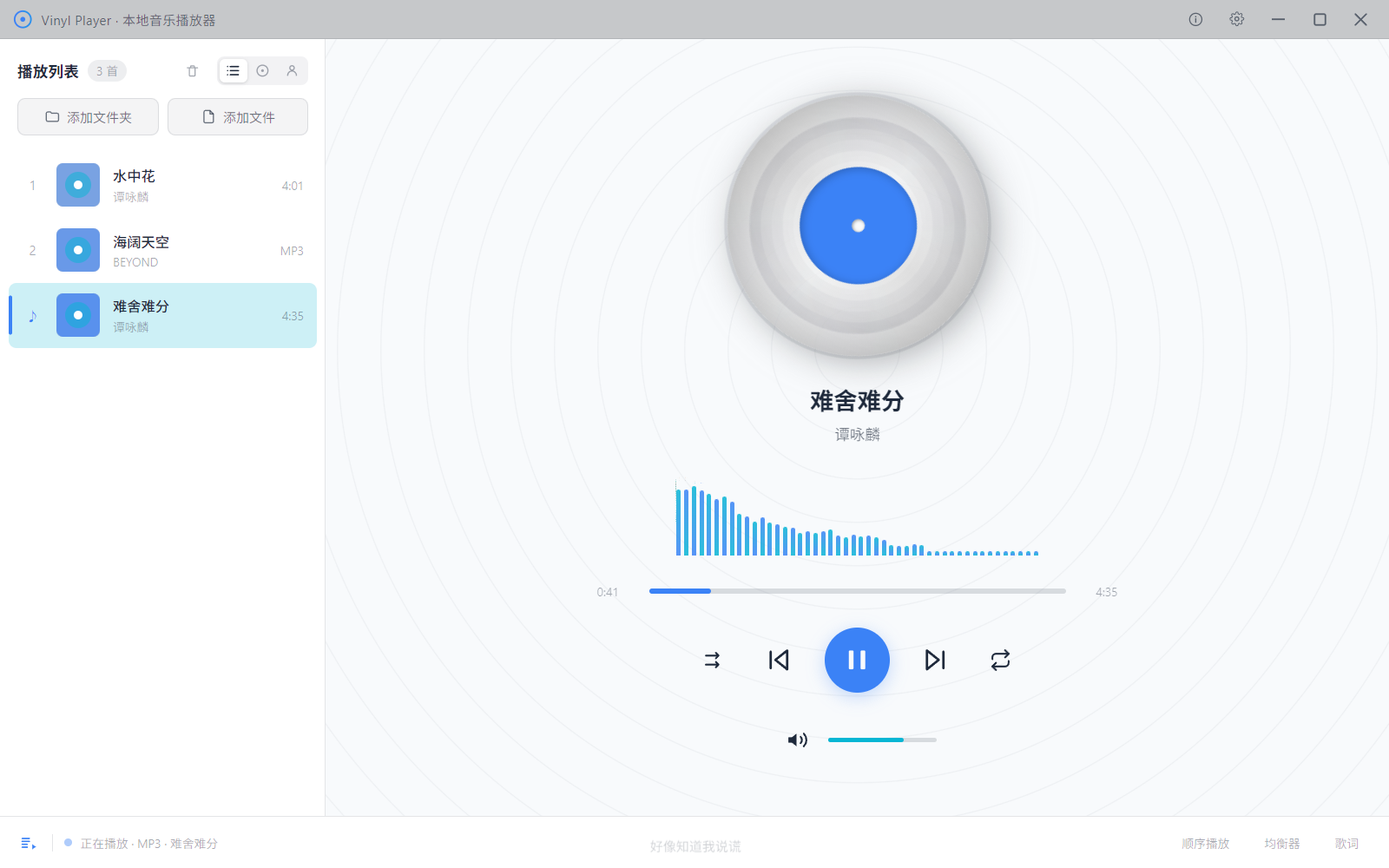The width and height of the screenshot is (1389, 868).
Task: Click the Vinyl Player app logo icon
Action: point(23,19)
